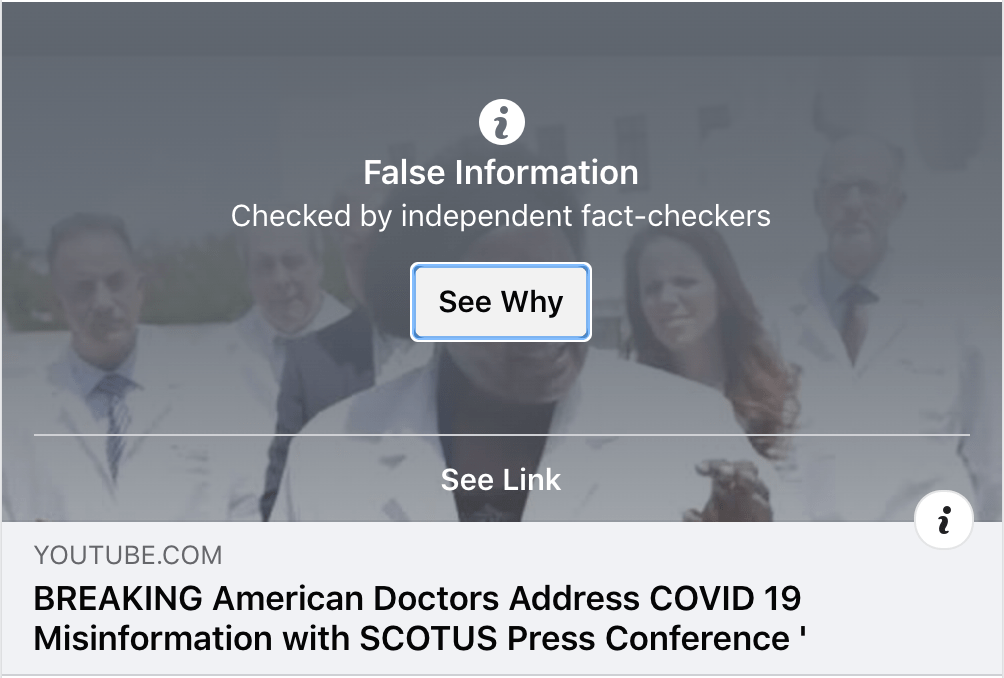Viewport: 1004px width, 678px height.
Task: Click the See Why button
Action: pos(501,302)
